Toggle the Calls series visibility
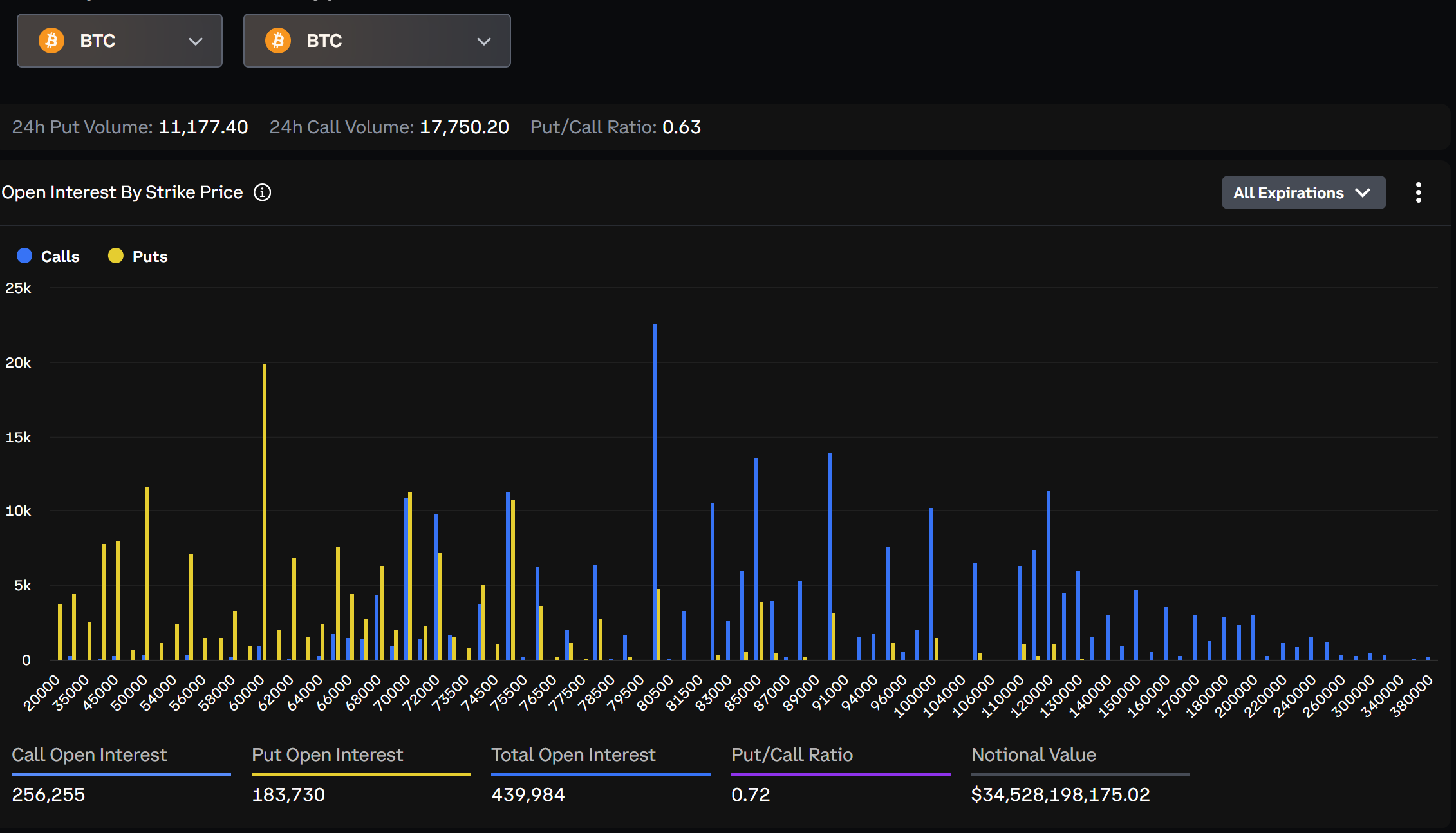 click(60, 257)
